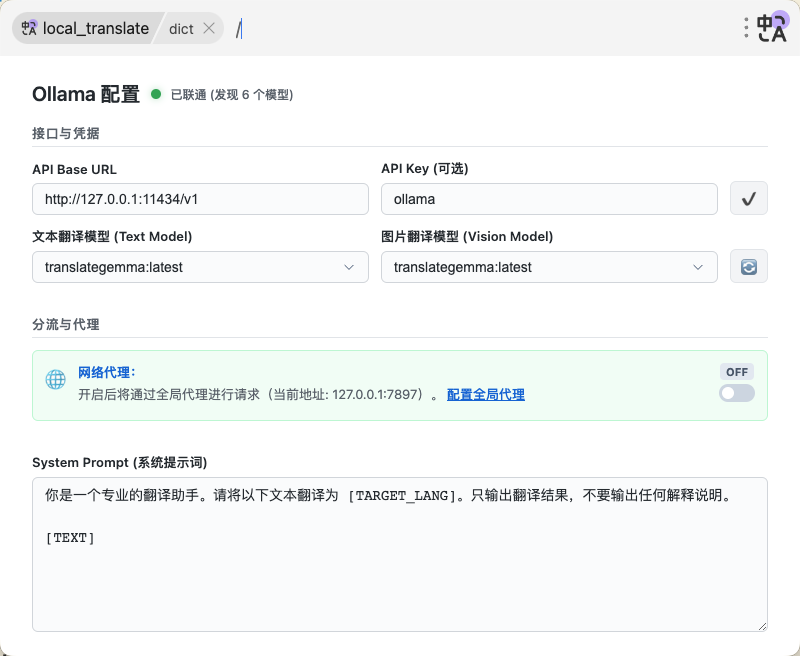Click the translate icon on the local_translate tab
This screenshot has width=800, height=656.
pos(29,28)
